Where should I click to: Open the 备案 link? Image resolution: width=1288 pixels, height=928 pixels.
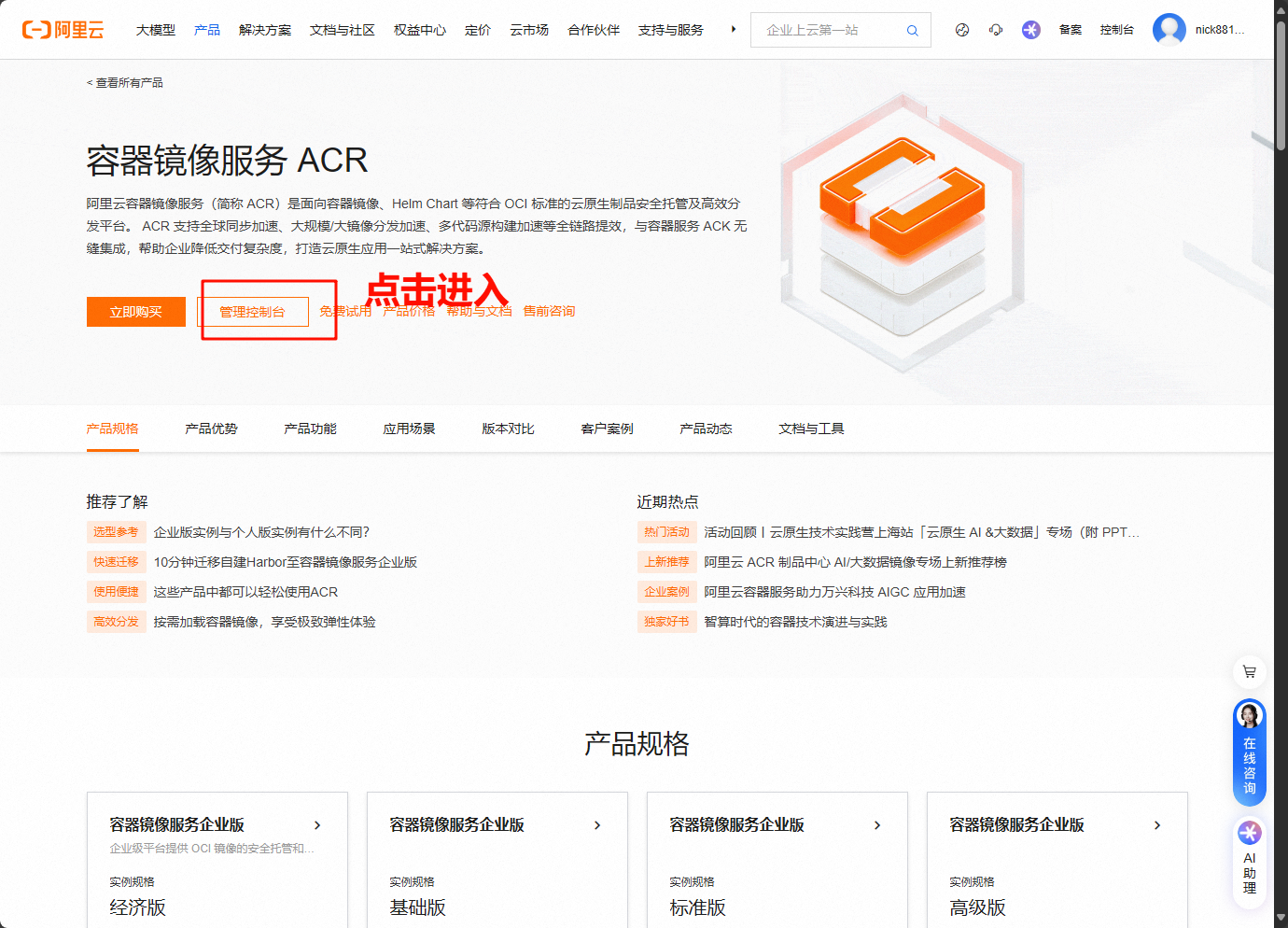tap(1071, 30)
